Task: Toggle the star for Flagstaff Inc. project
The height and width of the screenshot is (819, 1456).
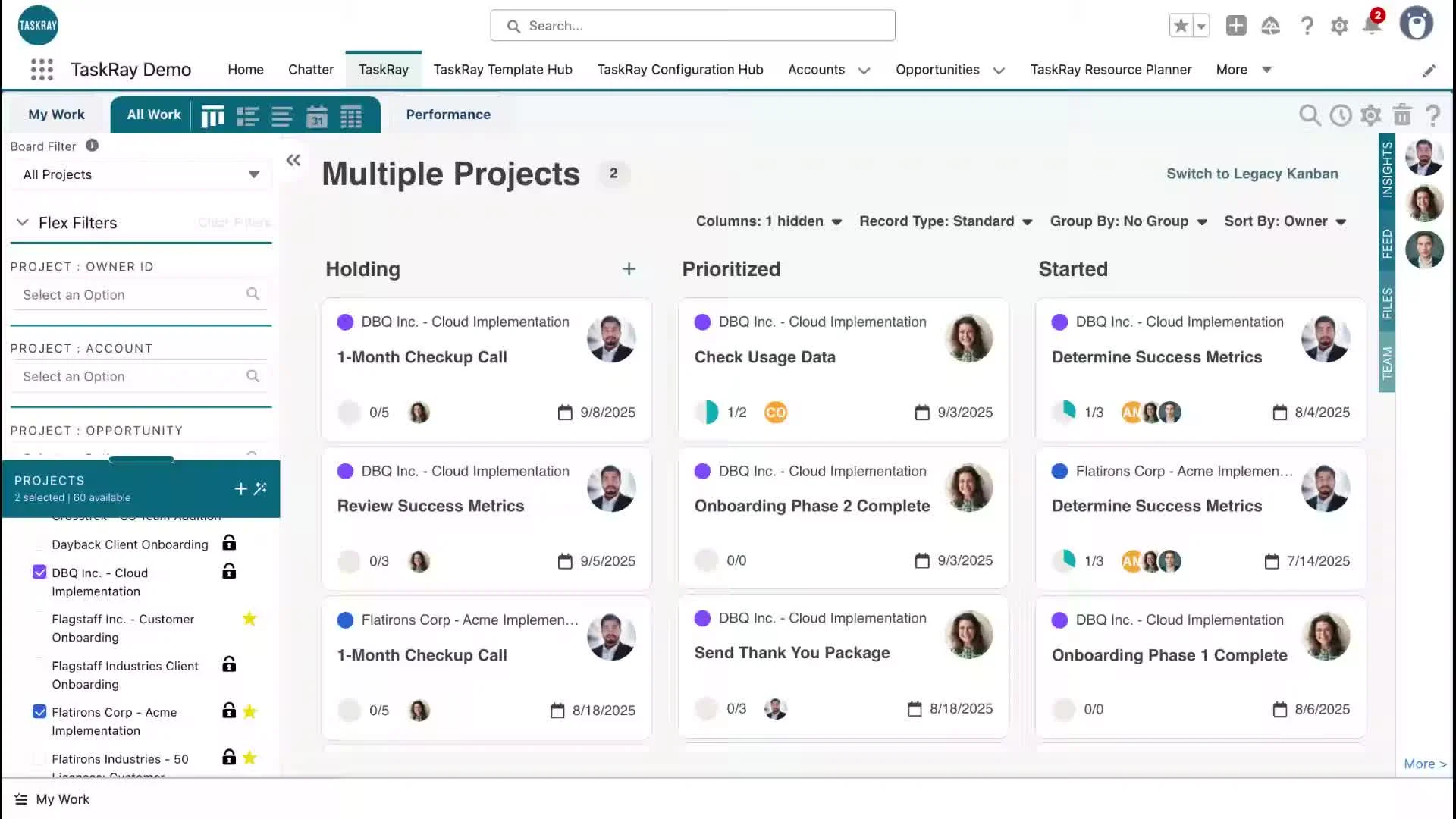Action: pos(249,619)
